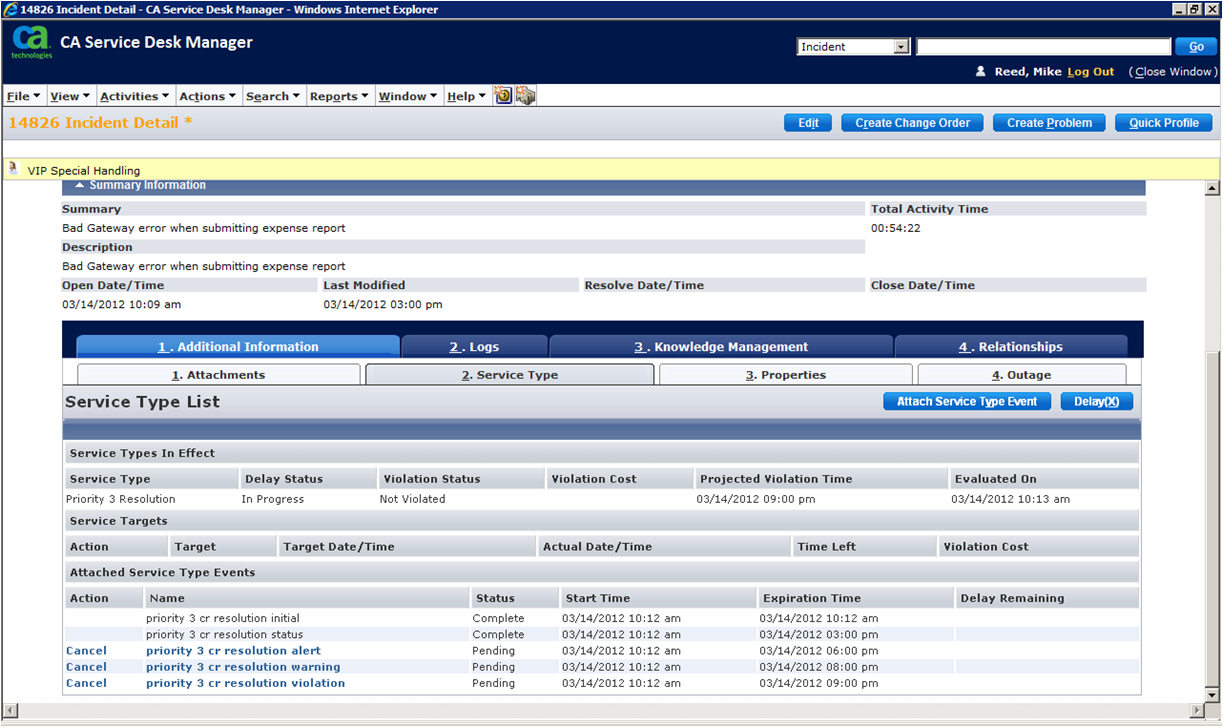The width and height of the screenshot is (1223, 727).
Task: Click the Create Problem button
Action: click(x=1049, y=123)
